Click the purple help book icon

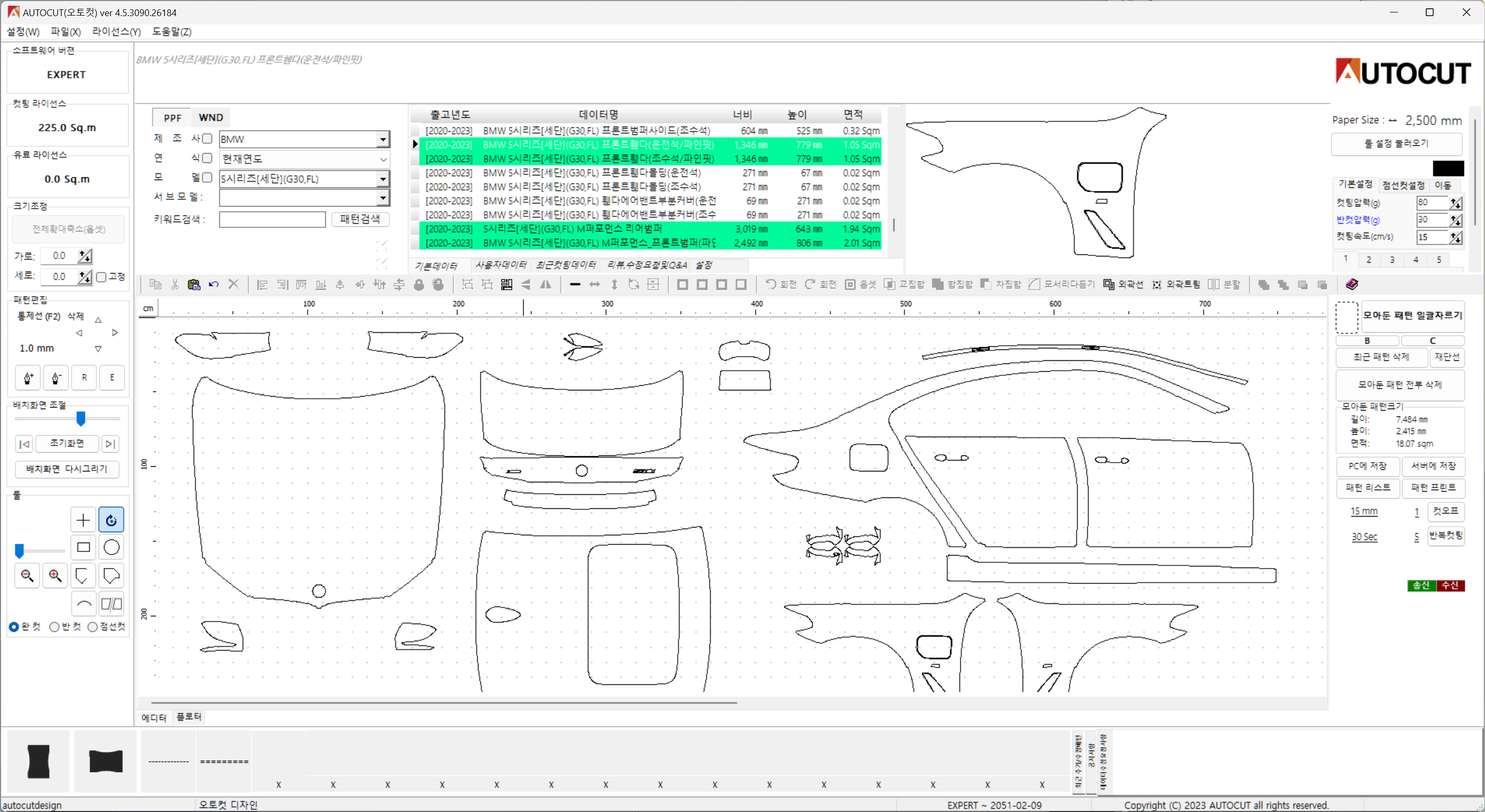coord(1352,284)
